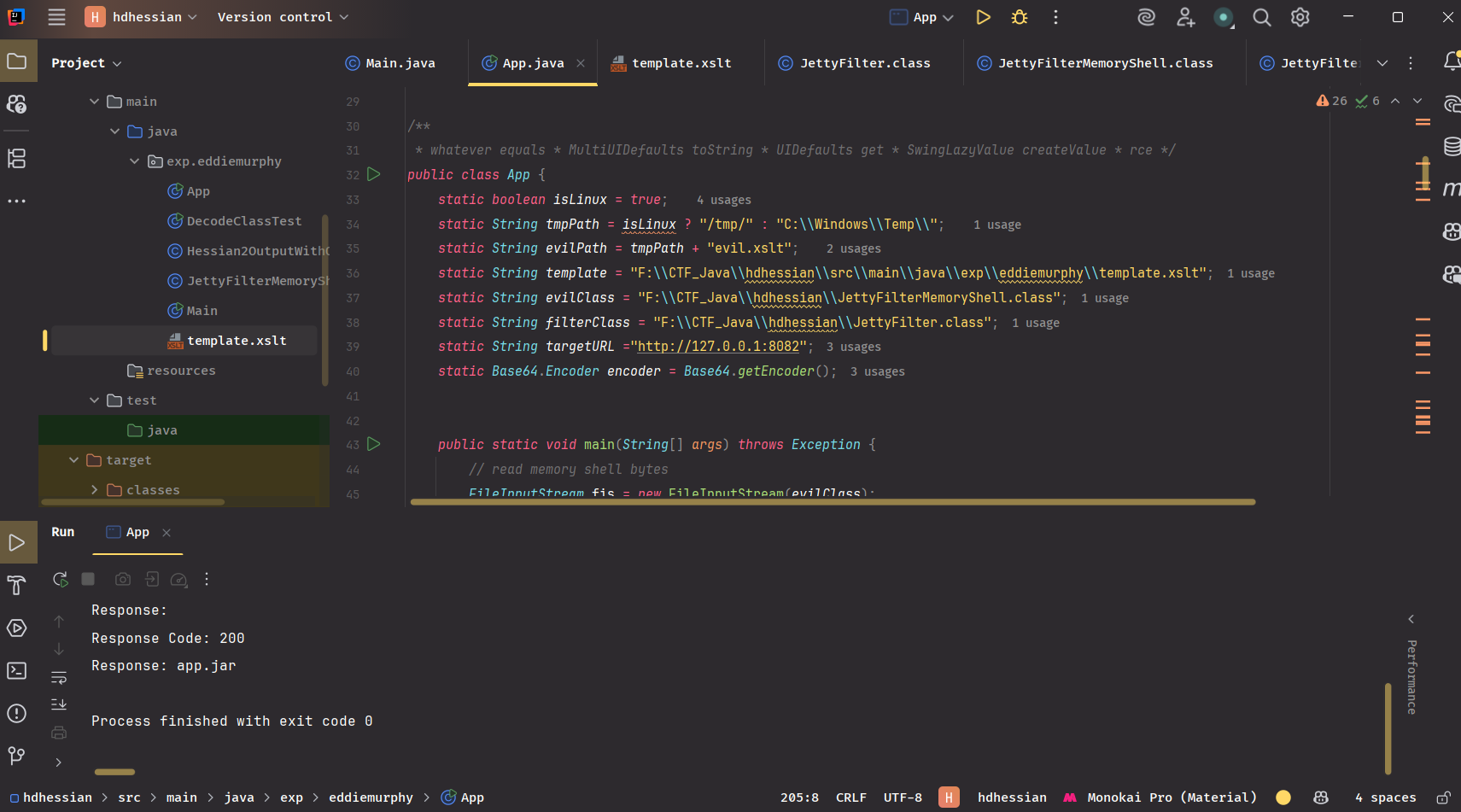Print the console output icon
Image resolution: width=1461 pixels, height=812 pixels.
coord(59,733)
